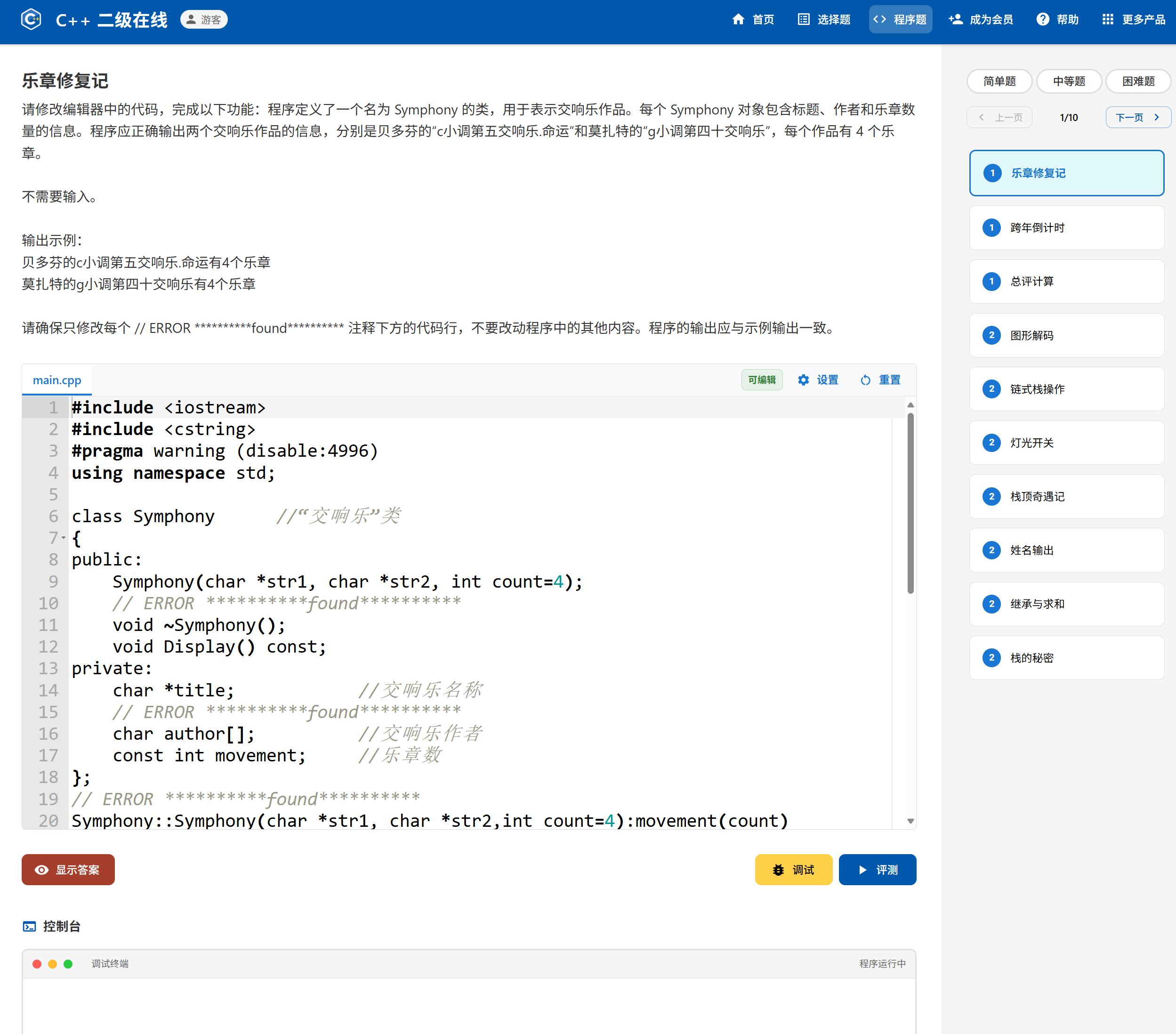Select problem 灯光开关

pos(1067,443)
